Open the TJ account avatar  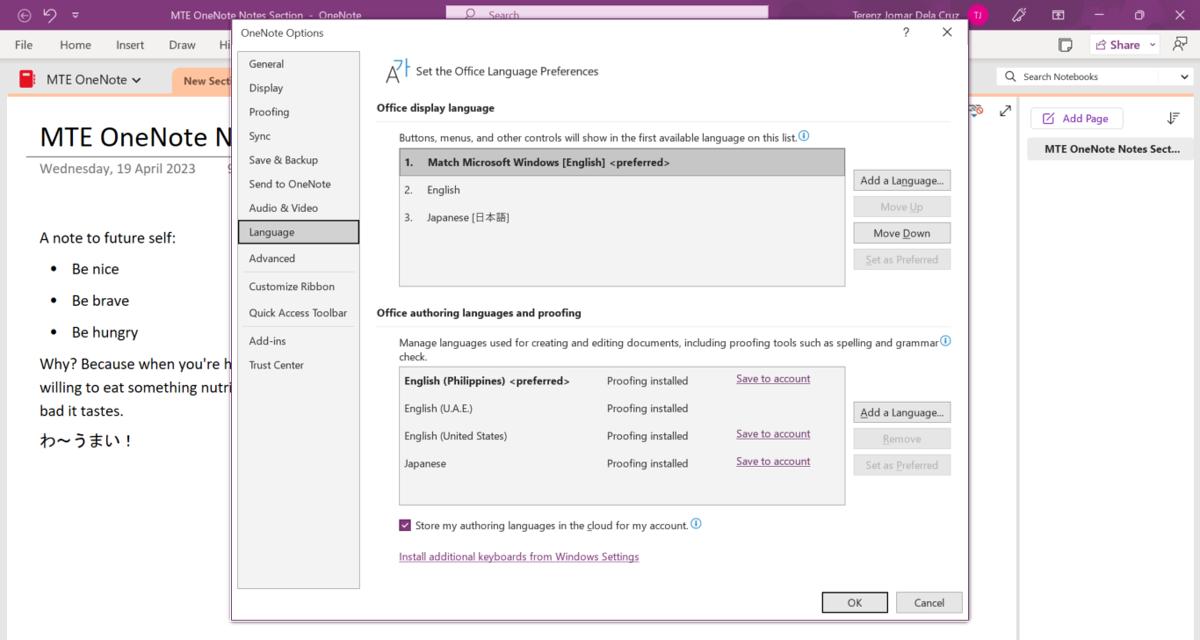click(x=977, y=15)
